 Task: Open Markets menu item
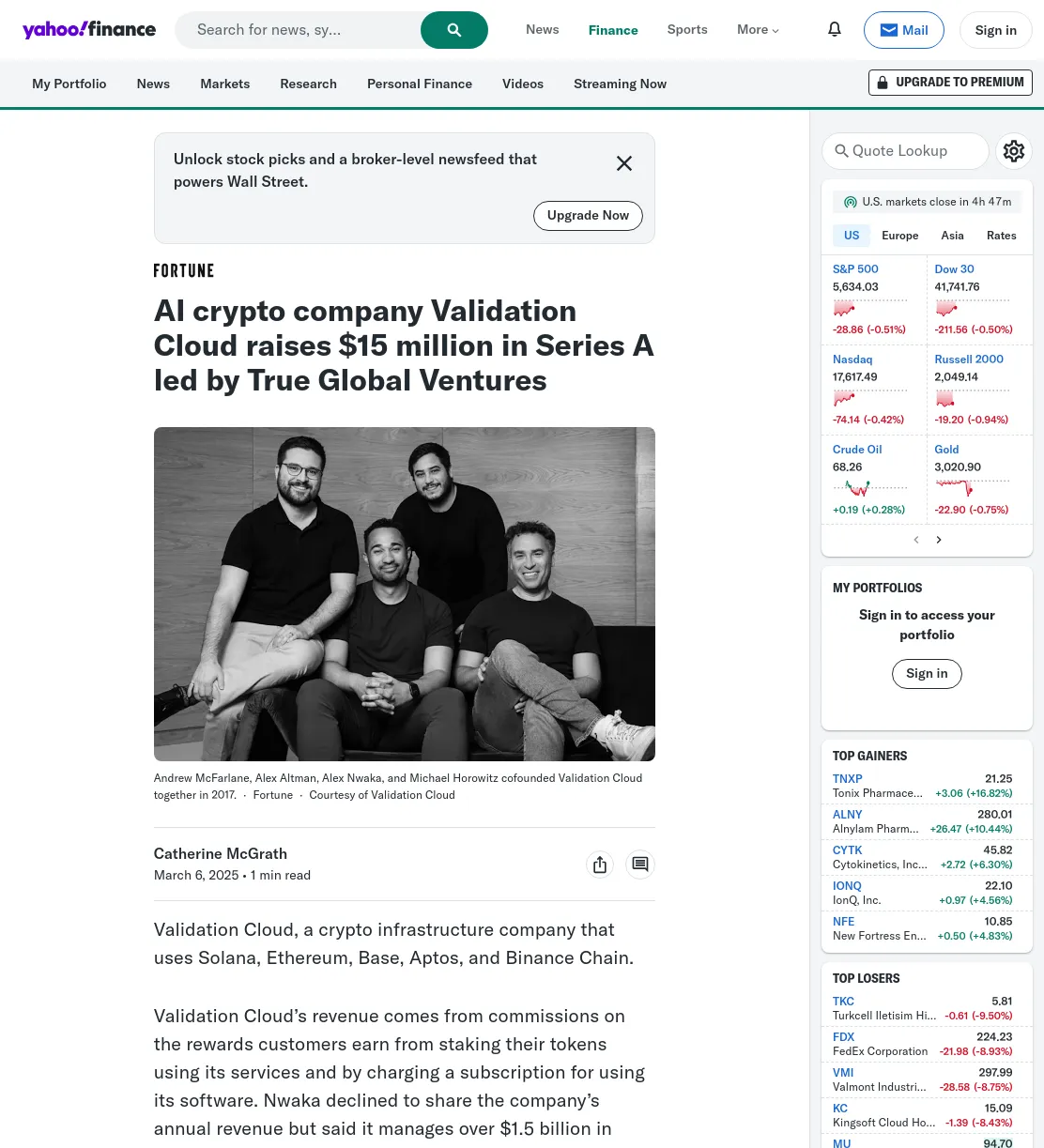pyautogui.click(x=225, y=84)
